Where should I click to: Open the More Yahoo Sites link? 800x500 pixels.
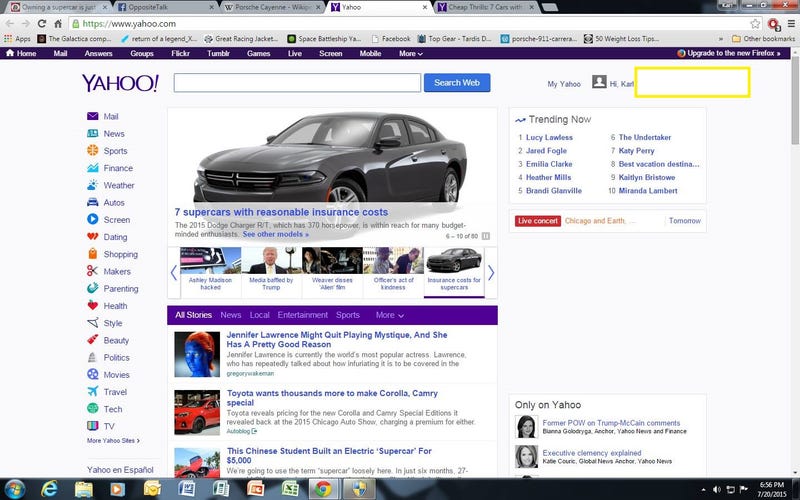(x=113, y=440)
